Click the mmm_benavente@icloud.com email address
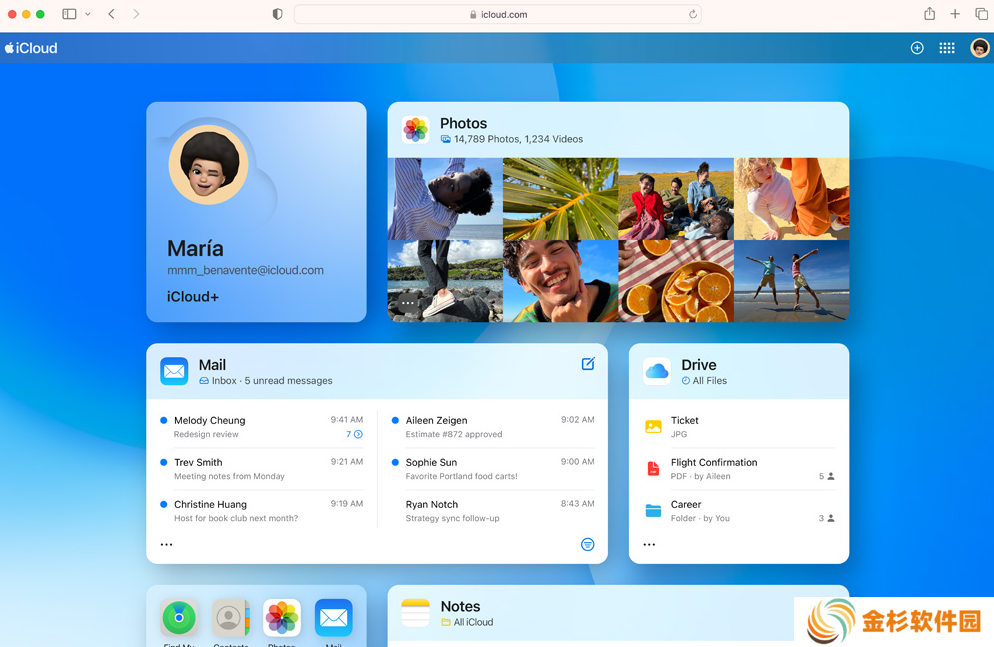Screen dimensions: 994x647 [245, 270]
